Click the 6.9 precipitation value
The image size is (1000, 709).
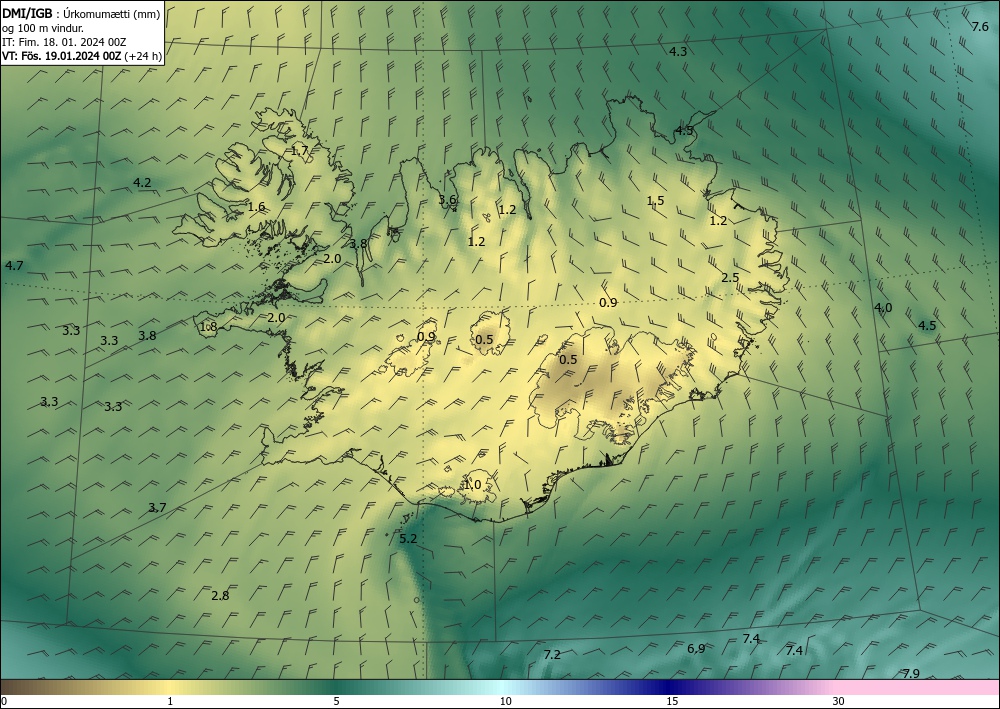click(696, 648)
